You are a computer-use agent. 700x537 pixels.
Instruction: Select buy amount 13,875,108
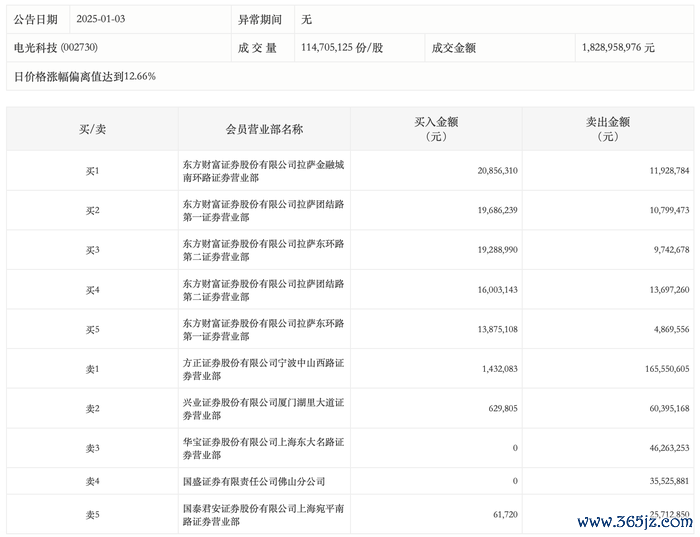497,329
